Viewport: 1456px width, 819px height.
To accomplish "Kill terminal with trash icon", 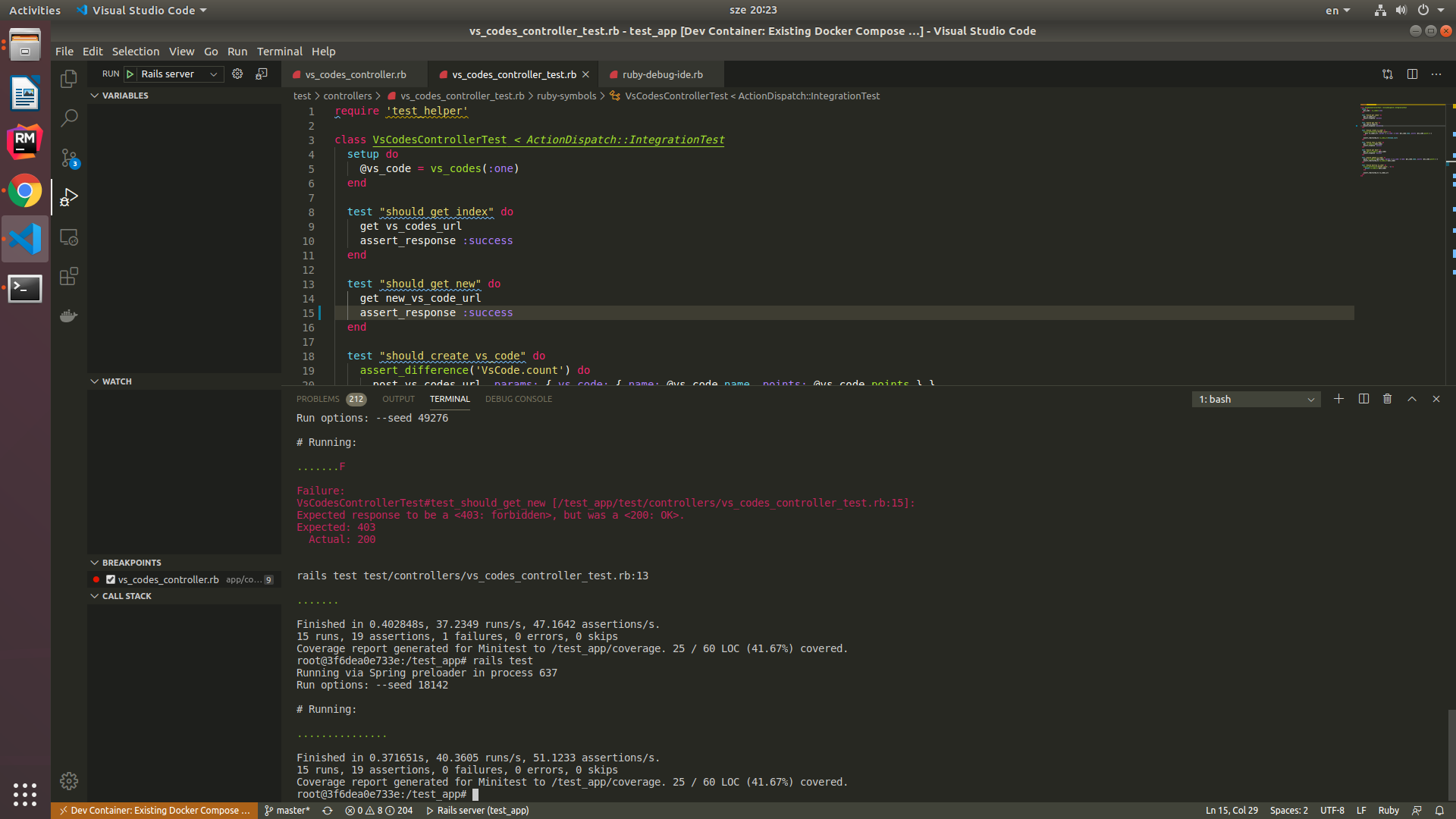I will (1387, 399).
